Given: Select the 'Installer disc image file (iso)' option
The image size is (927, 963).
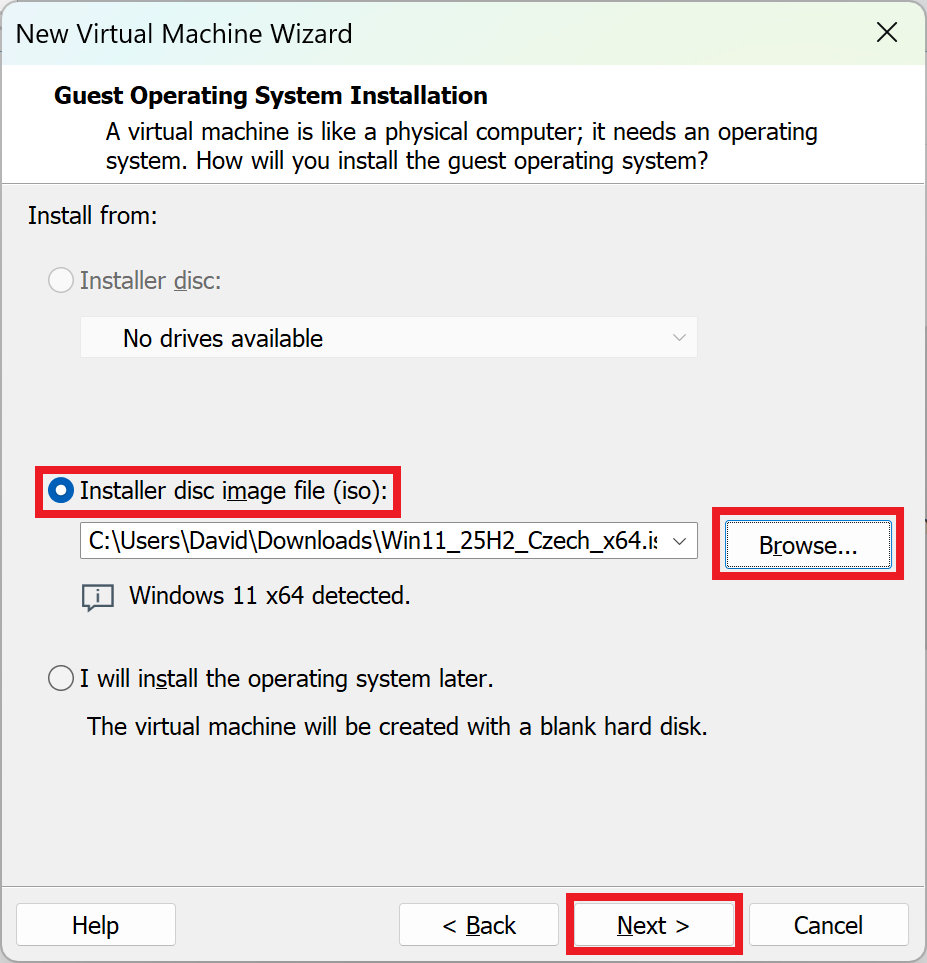Looking at the screenshot, I should point(61,490).
